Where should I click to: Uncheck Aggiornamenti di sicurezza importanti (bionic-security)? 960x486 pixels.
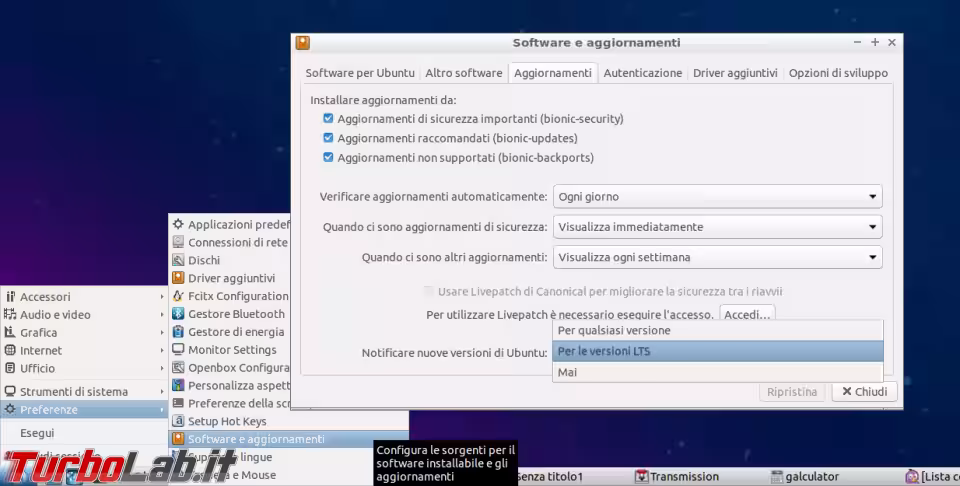(x=328, y=118)
